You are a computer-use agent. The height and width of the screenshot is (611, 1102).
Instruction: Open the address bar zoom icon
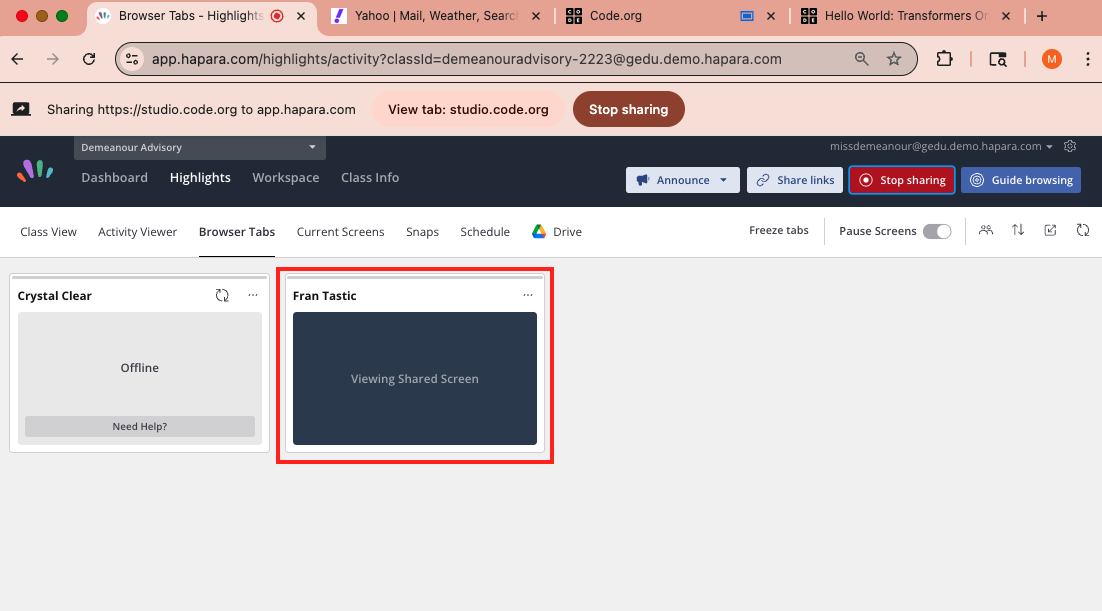[862, 59]
